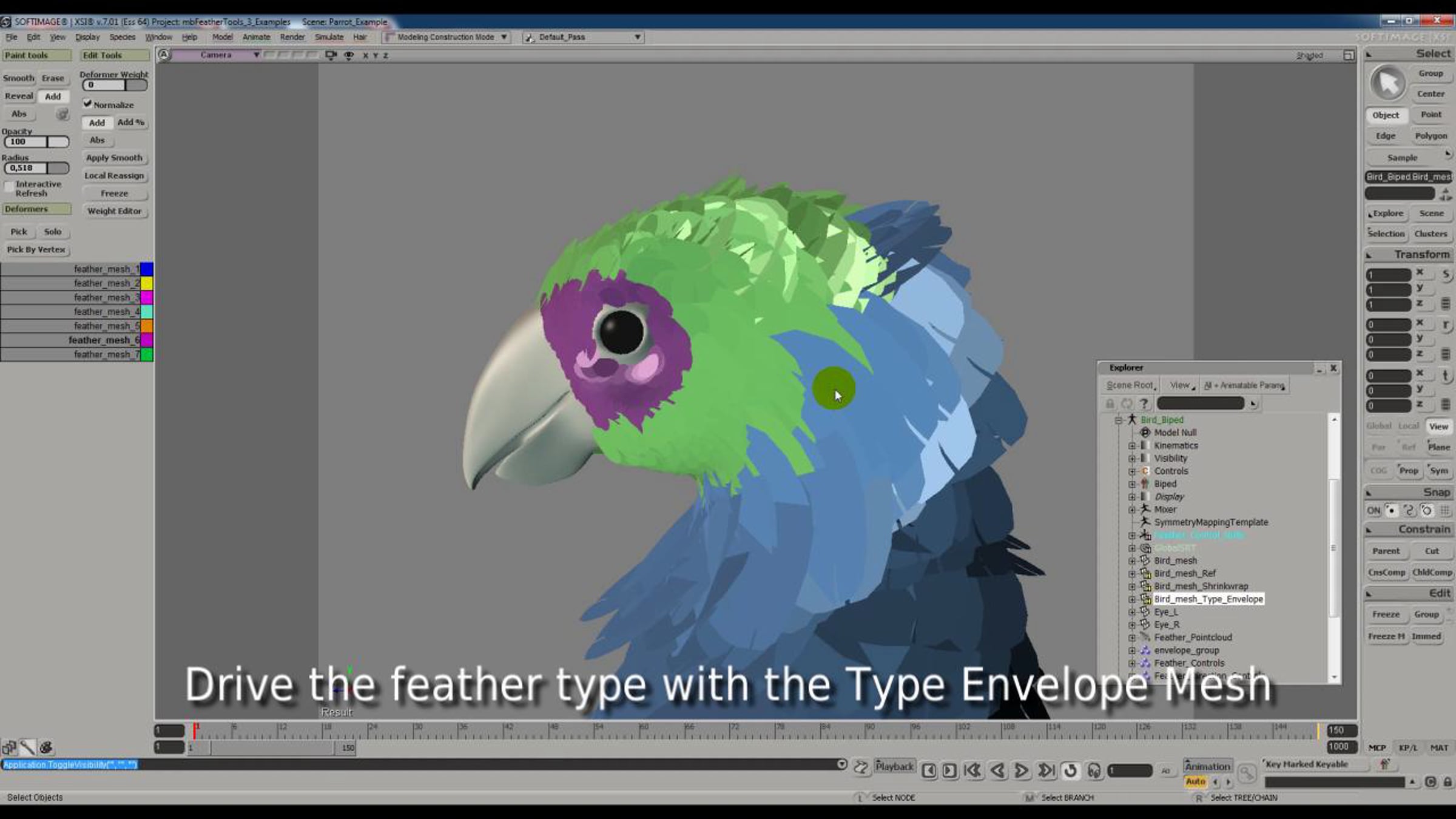Click the Pick By Vertex button

point(36,249)
